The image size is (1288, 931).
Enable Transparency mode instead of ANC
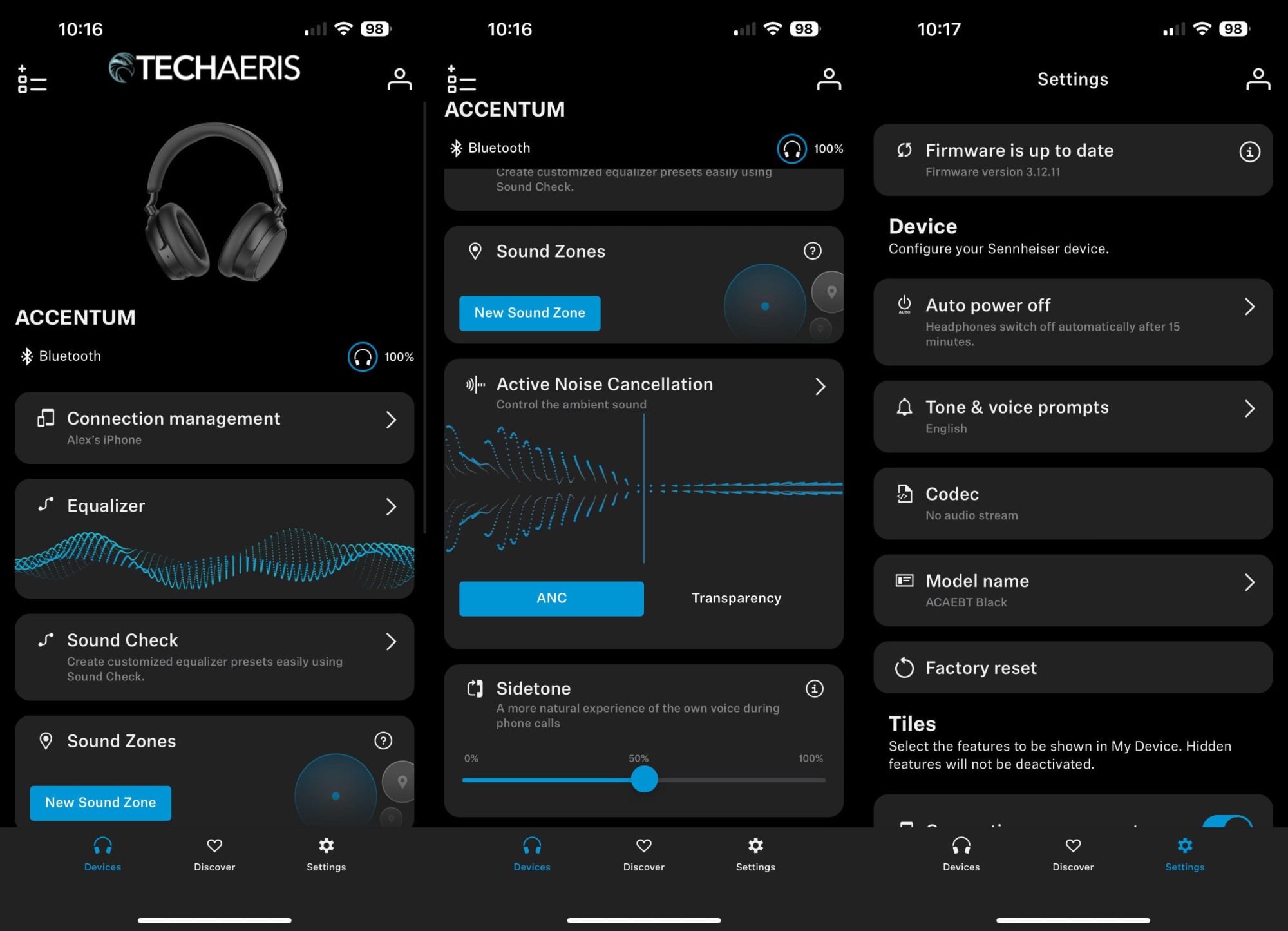point(736,598)
